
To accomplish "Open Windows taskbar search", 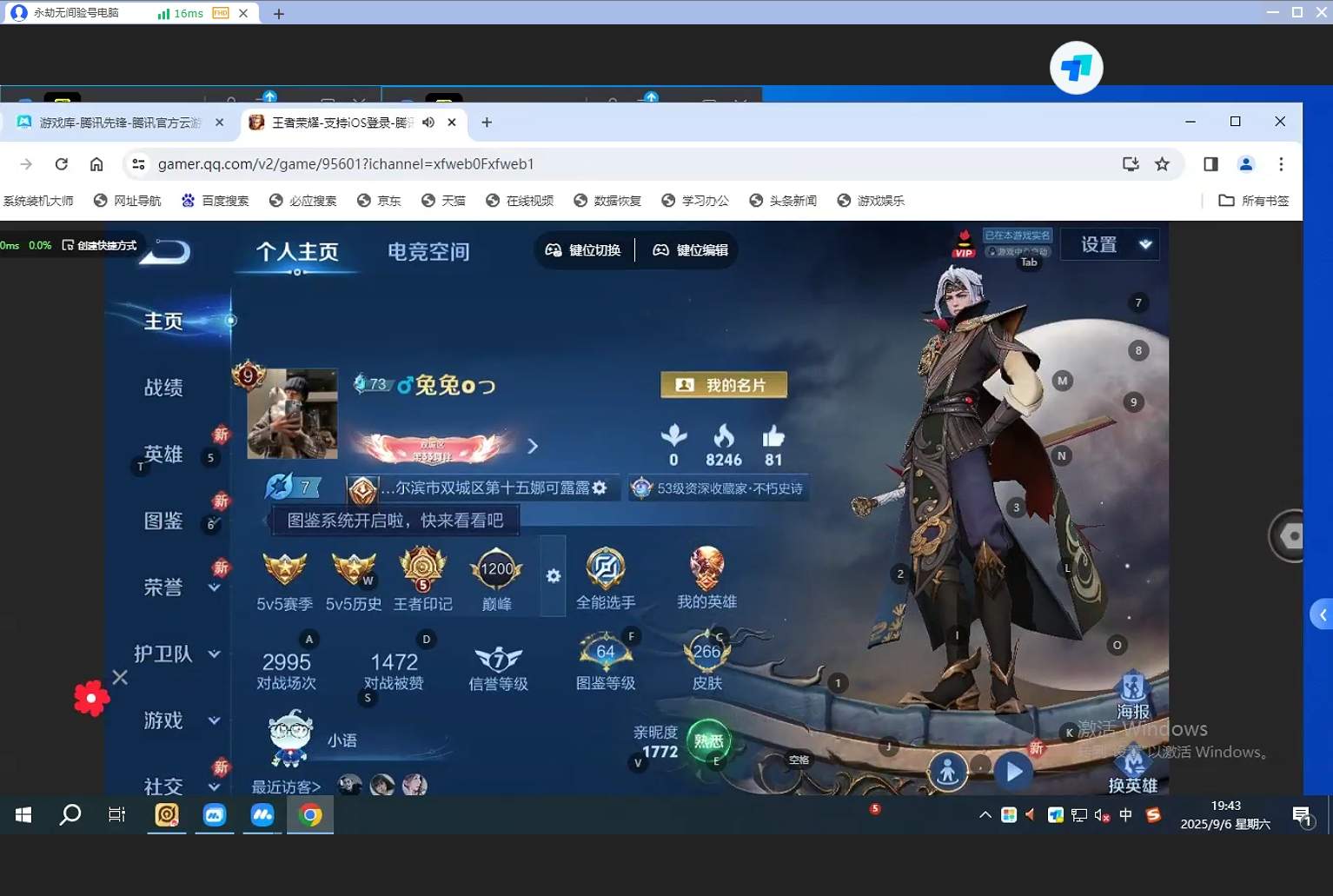I will (x=70, y=814).
